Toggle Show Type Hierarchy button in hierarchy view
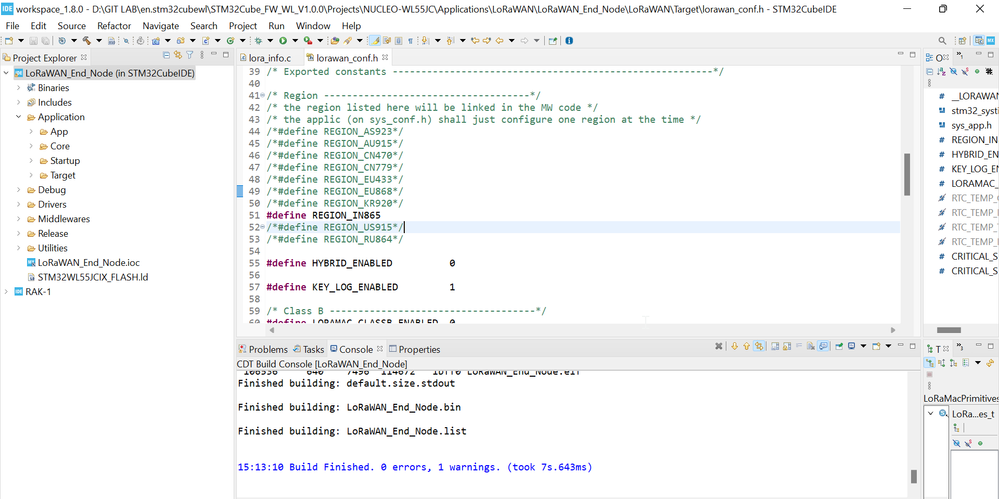 929,362
